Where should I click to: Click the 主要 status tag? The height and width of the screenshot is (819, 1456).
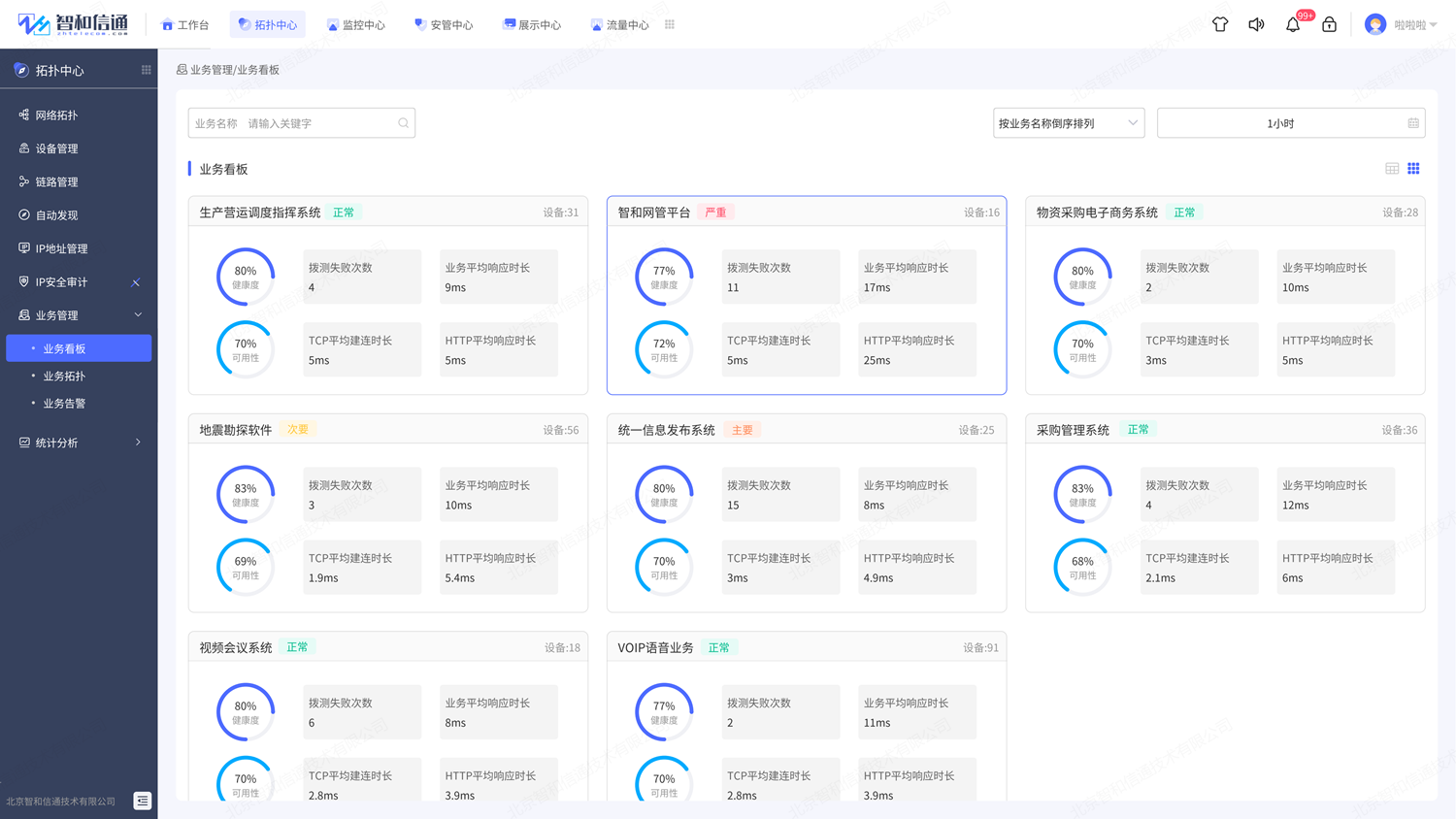click(x=743, y=430)
